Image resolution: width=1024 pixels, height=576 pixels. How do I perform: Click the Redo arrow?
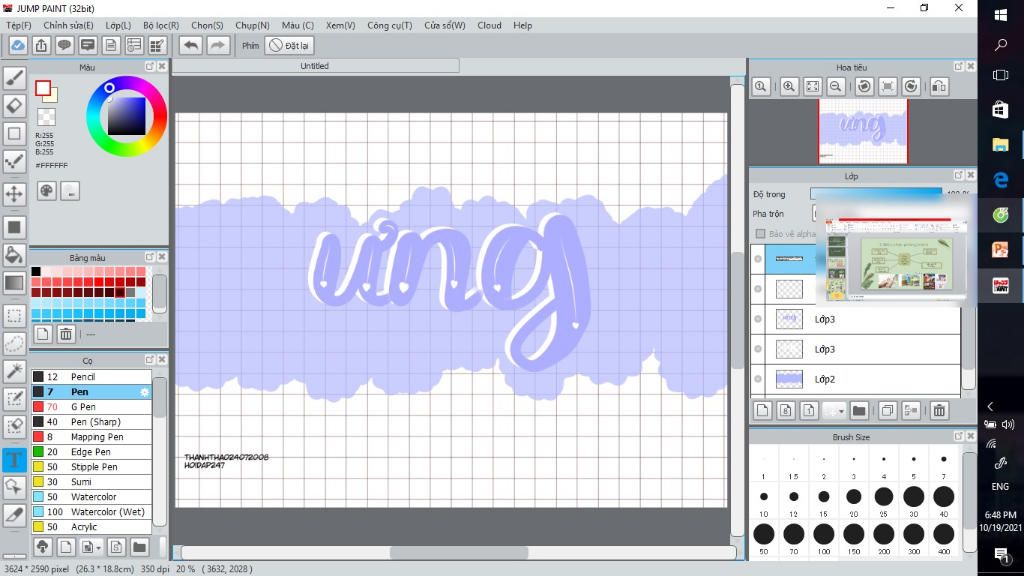pyautogui.click(x=218, y=46)
